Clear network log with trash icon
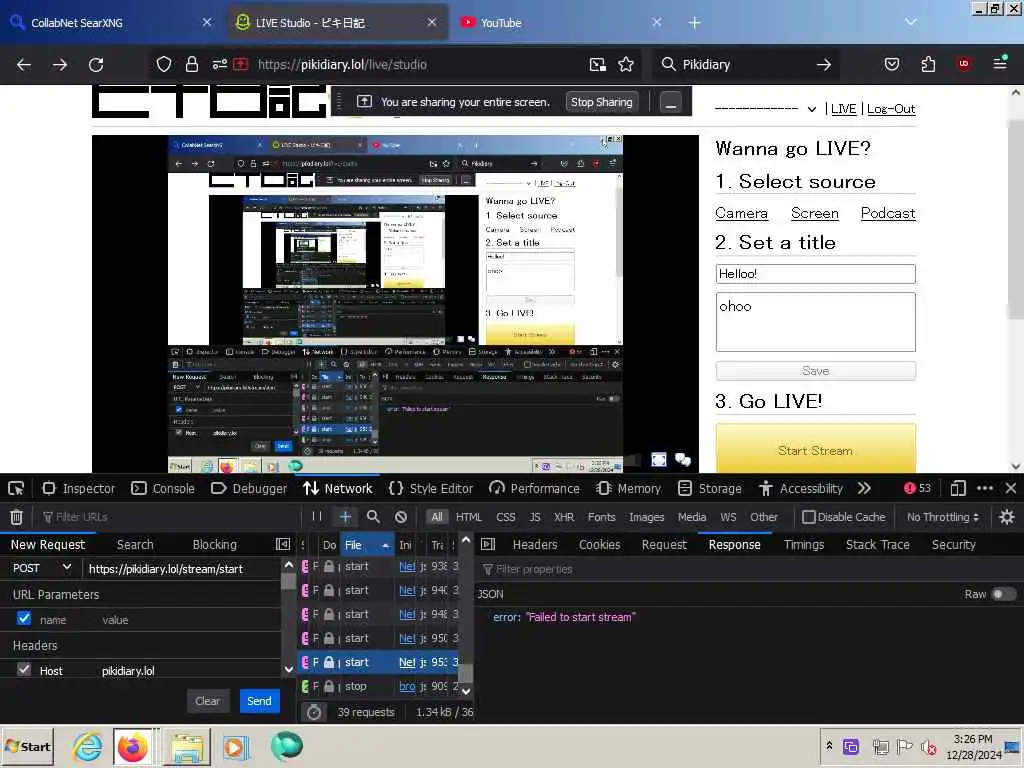 pyautogui.click(x=16, y=517)
